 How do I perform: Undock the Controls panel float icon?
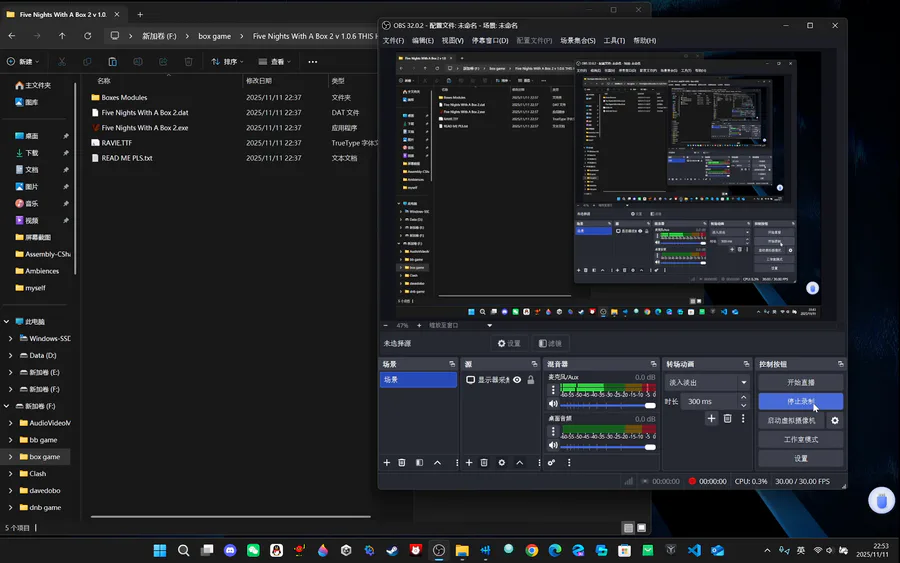coord(840,364)
